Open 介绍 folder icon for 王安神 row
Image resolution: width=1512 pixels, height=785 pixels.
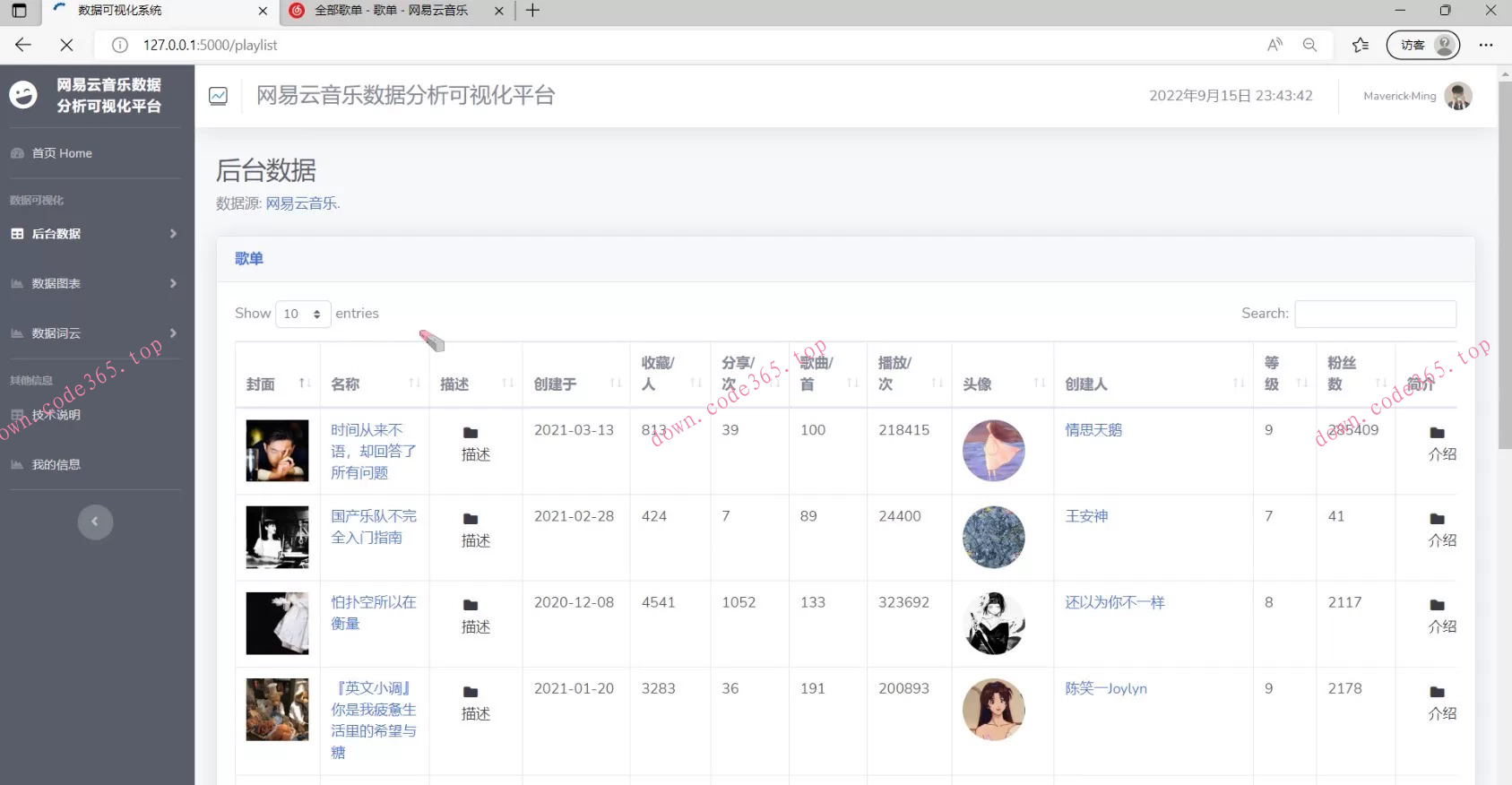[x=1438, y=519]
